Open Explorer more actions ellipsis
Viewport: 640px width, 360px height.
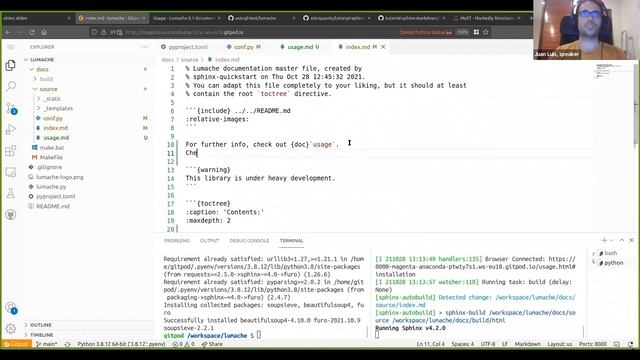pyautogui.click(x=144, y=47)
